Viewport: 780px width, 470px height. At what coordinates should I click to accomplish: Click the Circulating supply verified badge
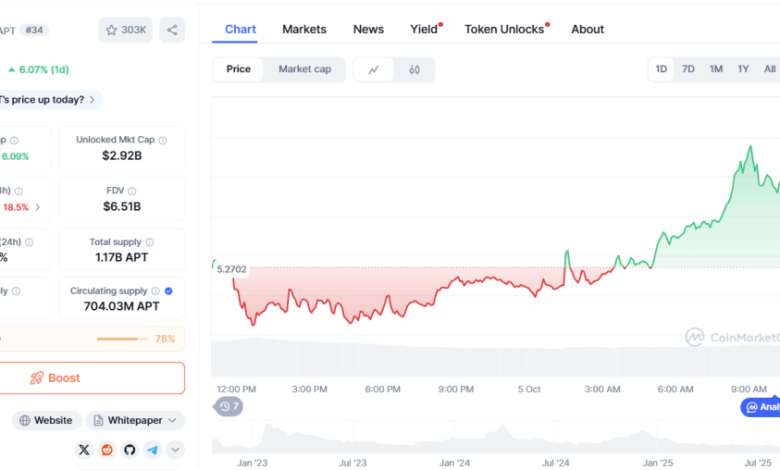(167, 291)
